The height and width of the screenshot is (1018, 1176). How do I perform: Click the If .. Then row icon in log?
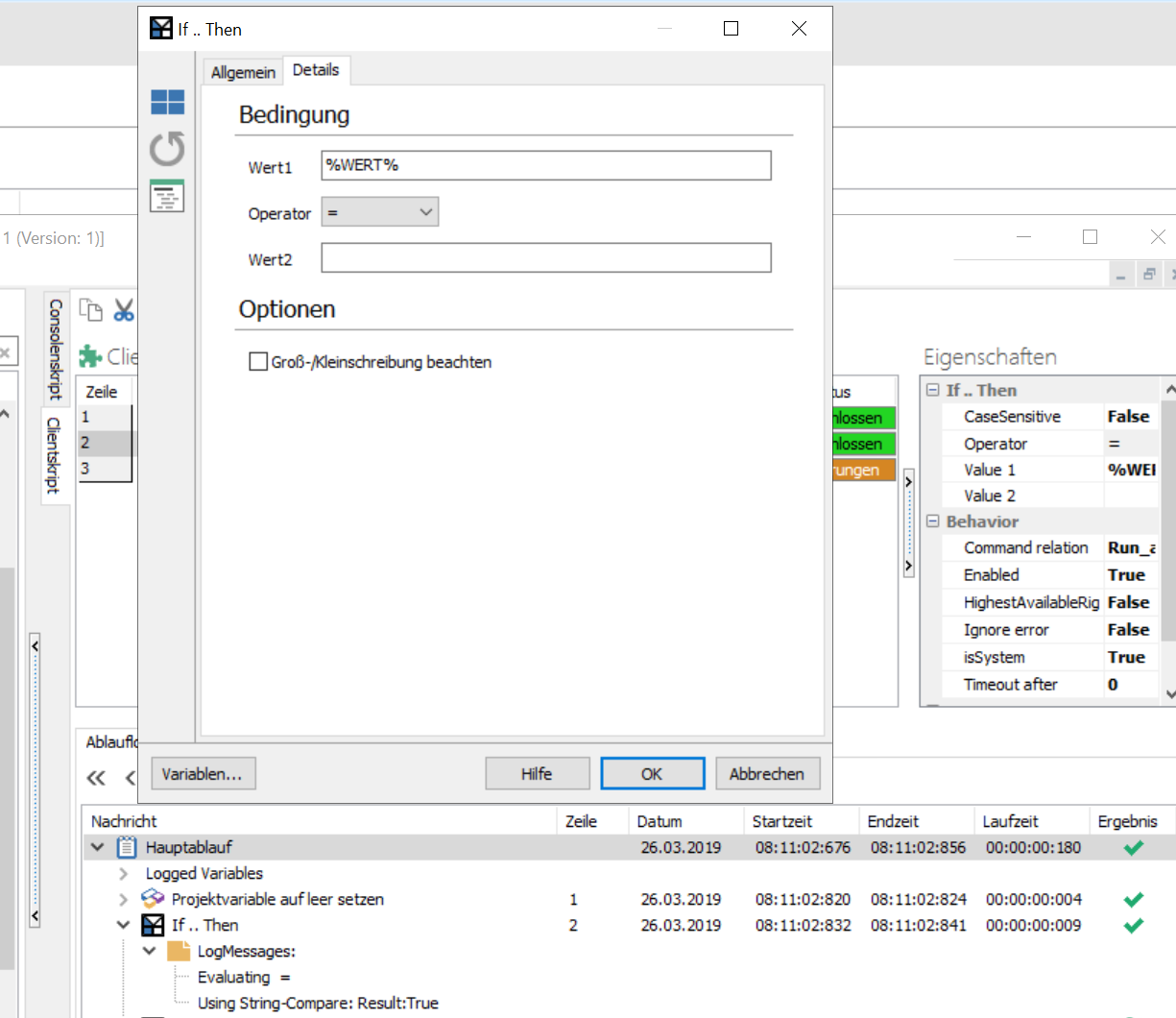(153, 925)
